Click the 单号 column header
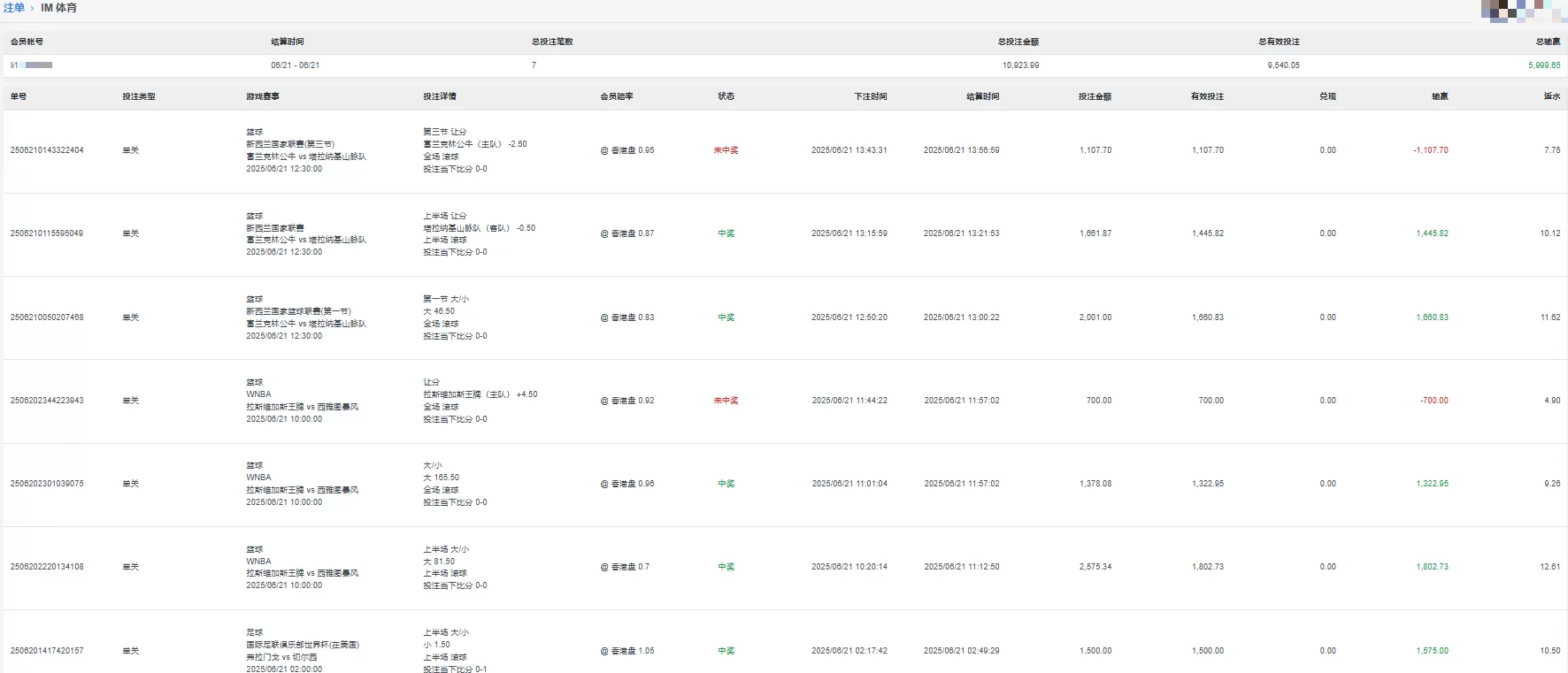 coord(19,96)
